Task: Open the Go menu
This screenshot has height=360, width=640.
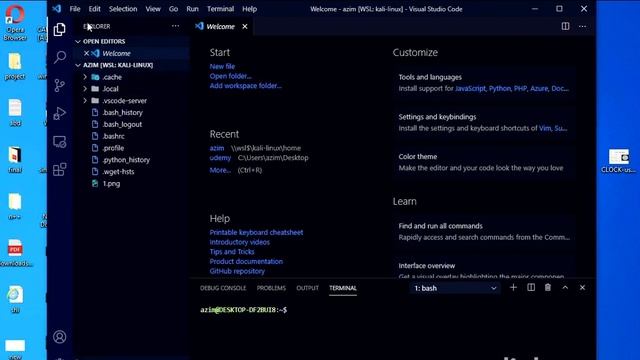Action: point(173,9)
